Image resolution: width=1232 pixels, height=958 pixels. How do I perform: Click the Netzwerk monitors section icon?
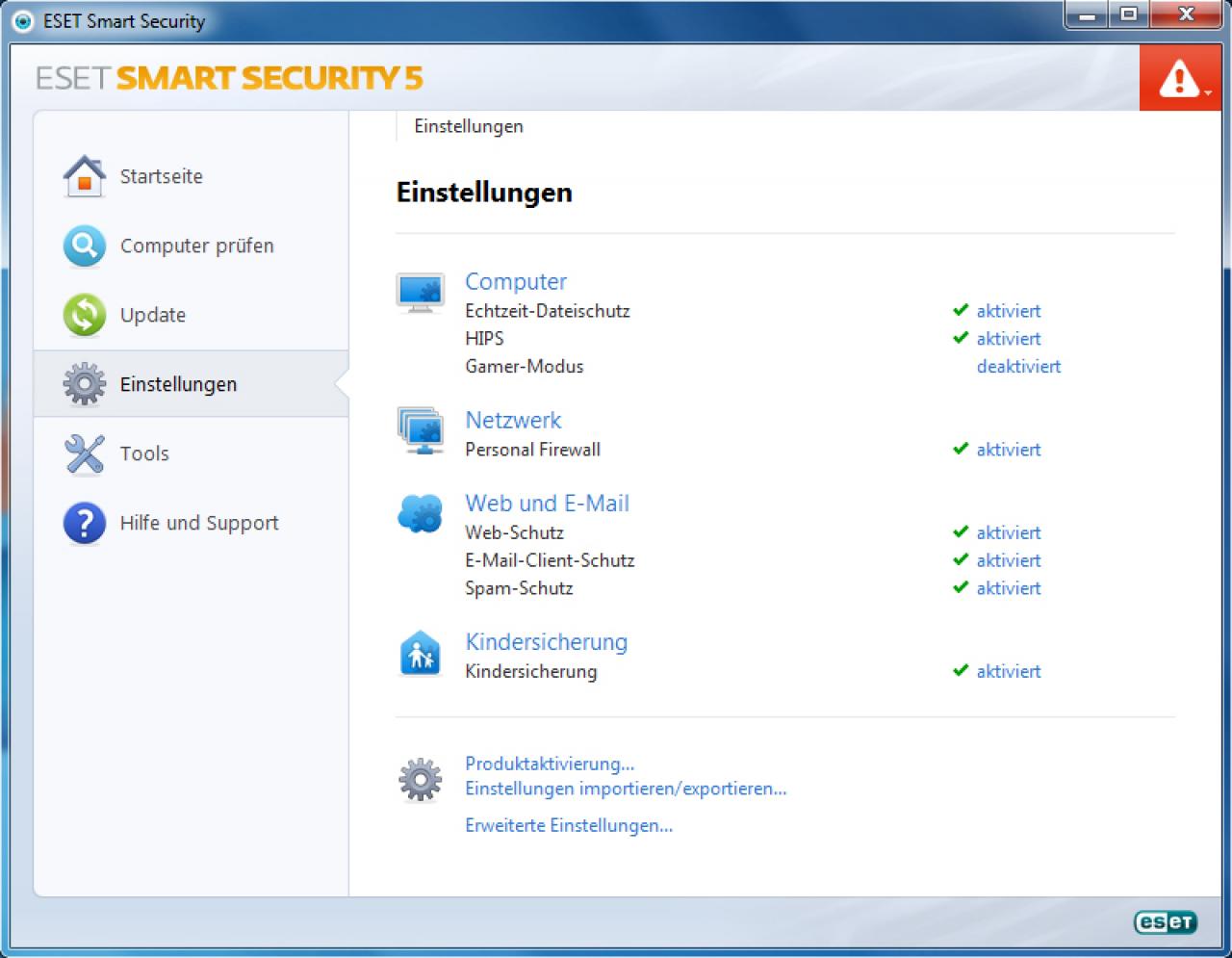click(x=421, y=431)
